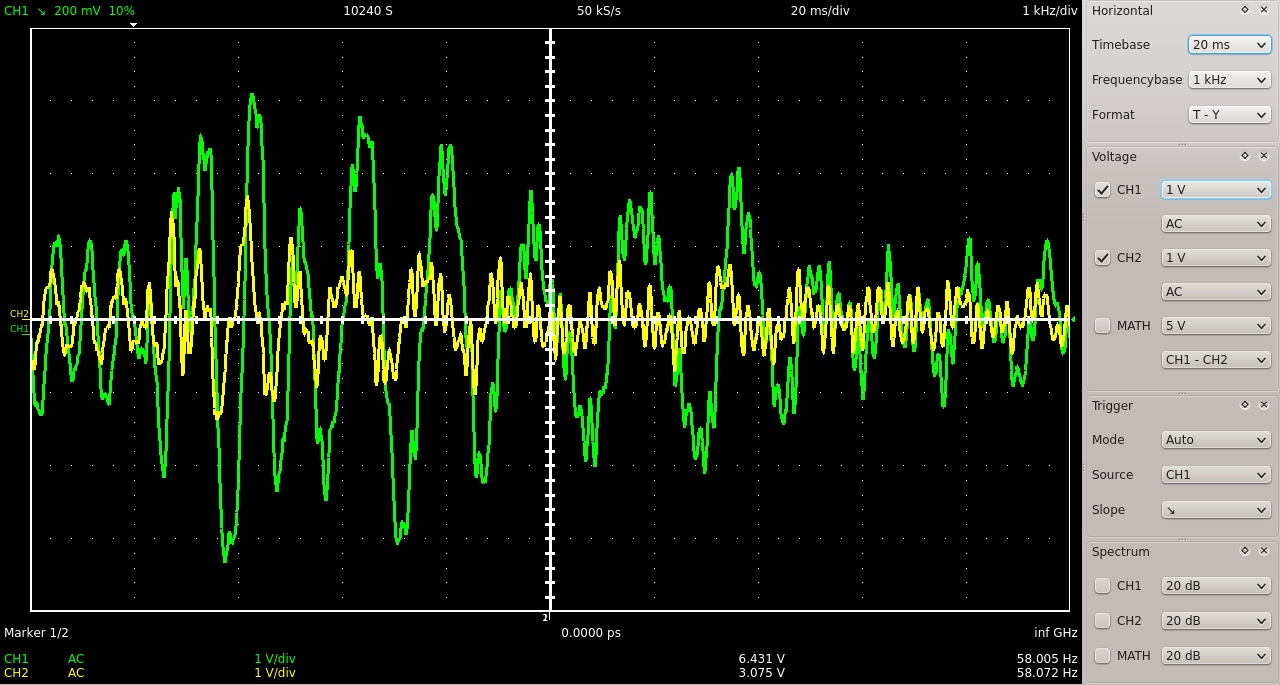Viewport: 1280px width, 685px height.
Task: Open the Trigger Mode Auto dropdown
Action: 1215,440
